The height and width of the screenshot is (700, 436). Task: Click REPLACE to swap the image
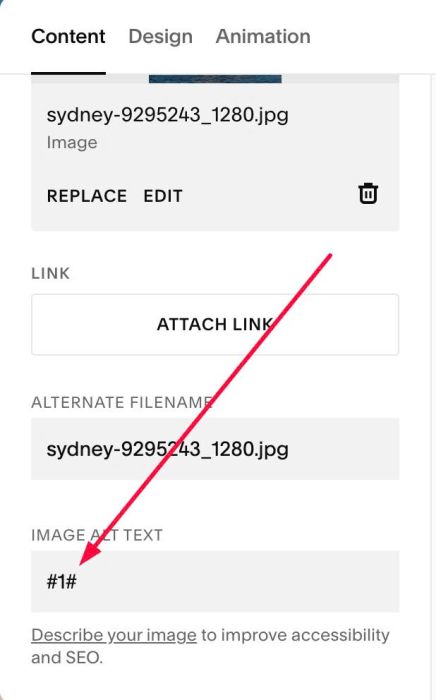pyautogui.click(x=87, y=196)
